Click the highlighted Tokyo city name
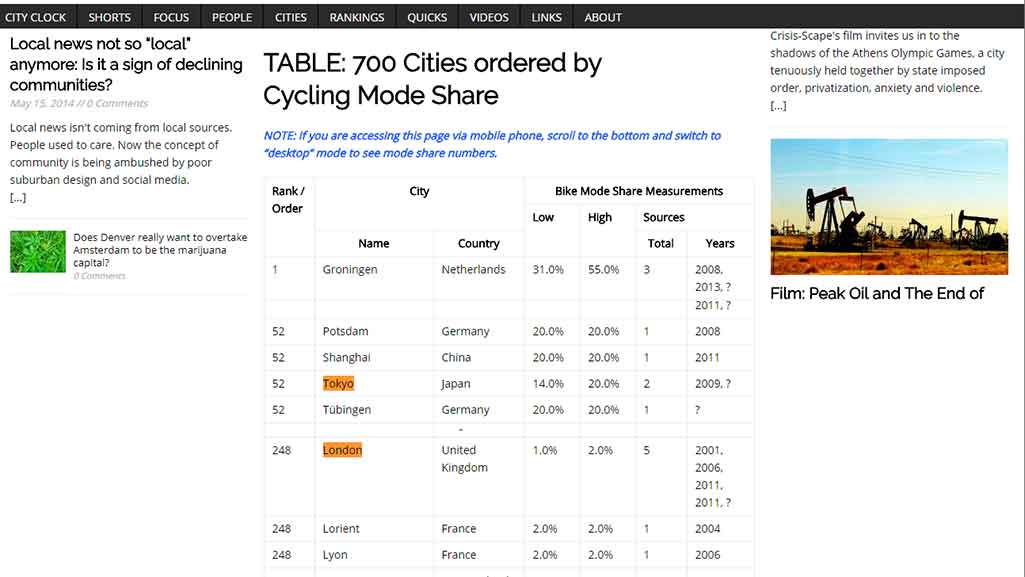The height and width of the screenshot is (577, 1025). click(338, 384)
